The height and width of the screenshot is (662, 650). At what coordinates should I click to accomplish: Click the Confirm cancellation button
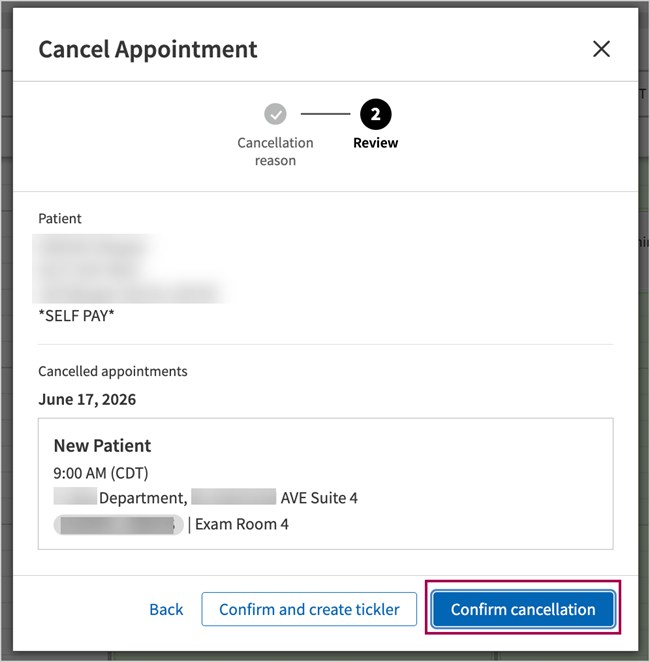tap(523, 609)
